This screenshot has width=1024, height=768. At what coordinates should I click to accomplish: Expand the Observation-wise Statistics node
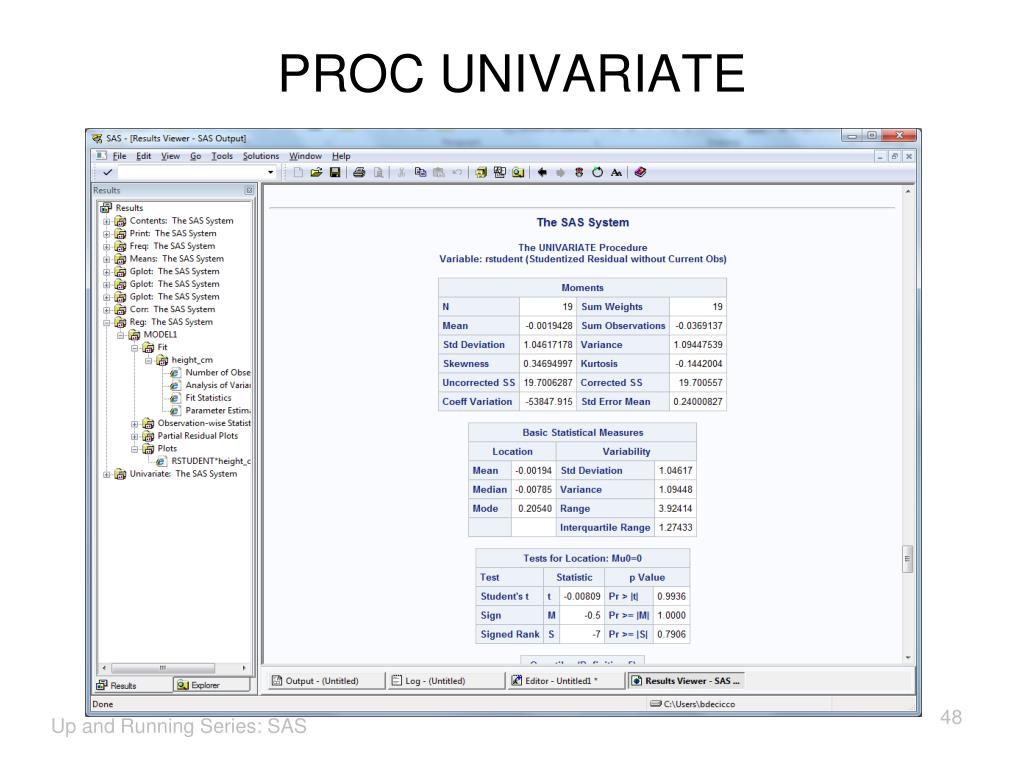(135, 423)
